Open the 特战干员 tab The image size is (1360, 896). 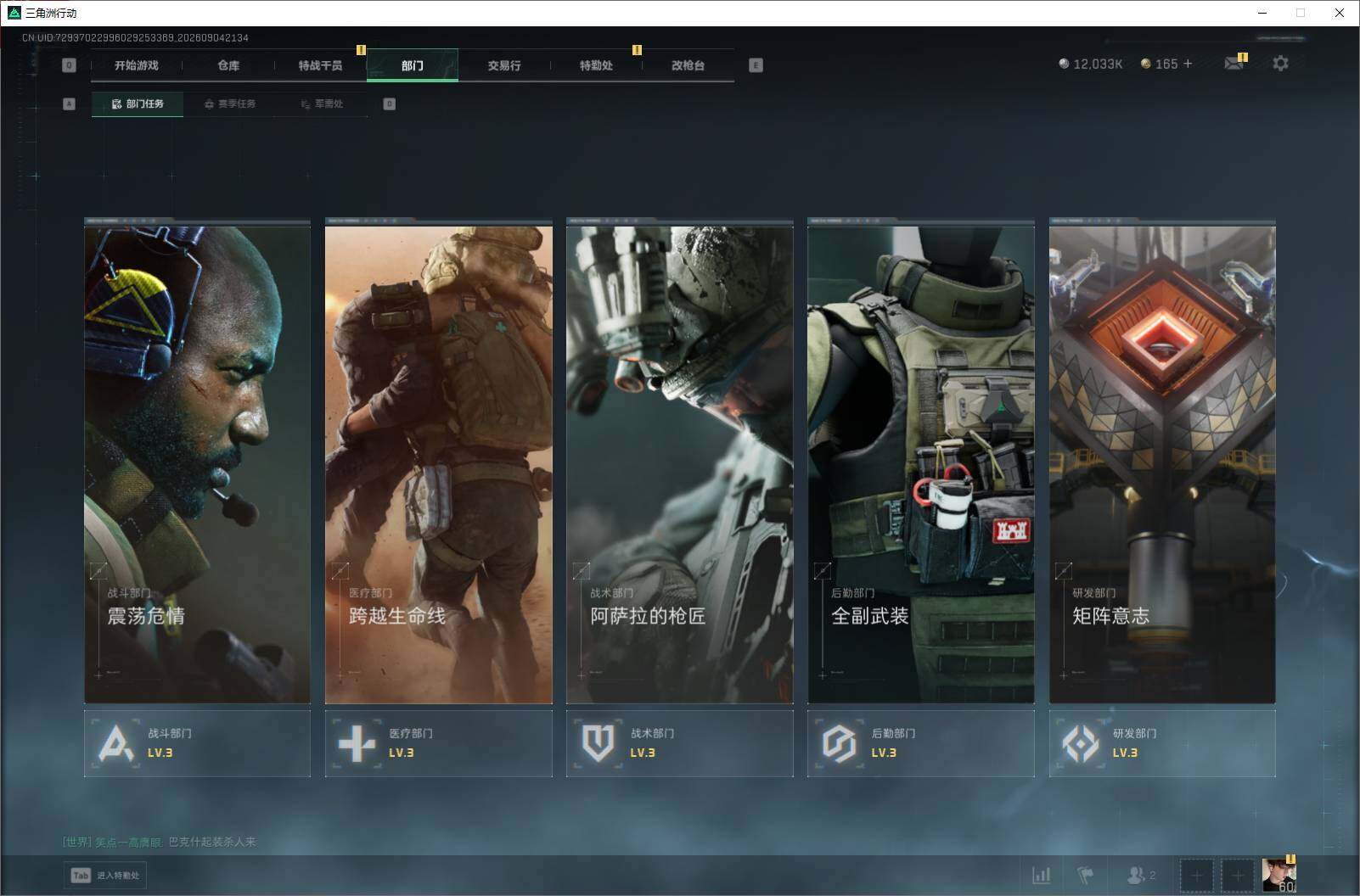pos(320,65)
